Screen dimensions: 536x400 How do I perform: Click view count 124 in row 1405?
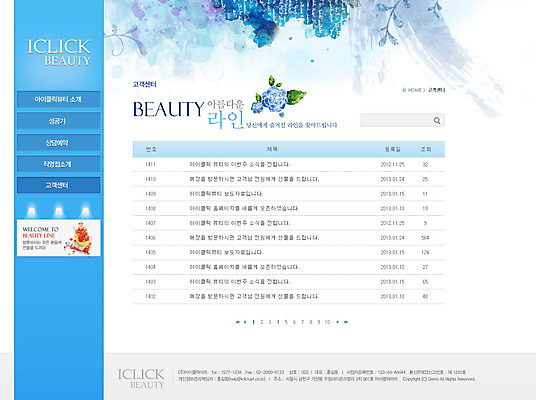click(x=425, y=252)
